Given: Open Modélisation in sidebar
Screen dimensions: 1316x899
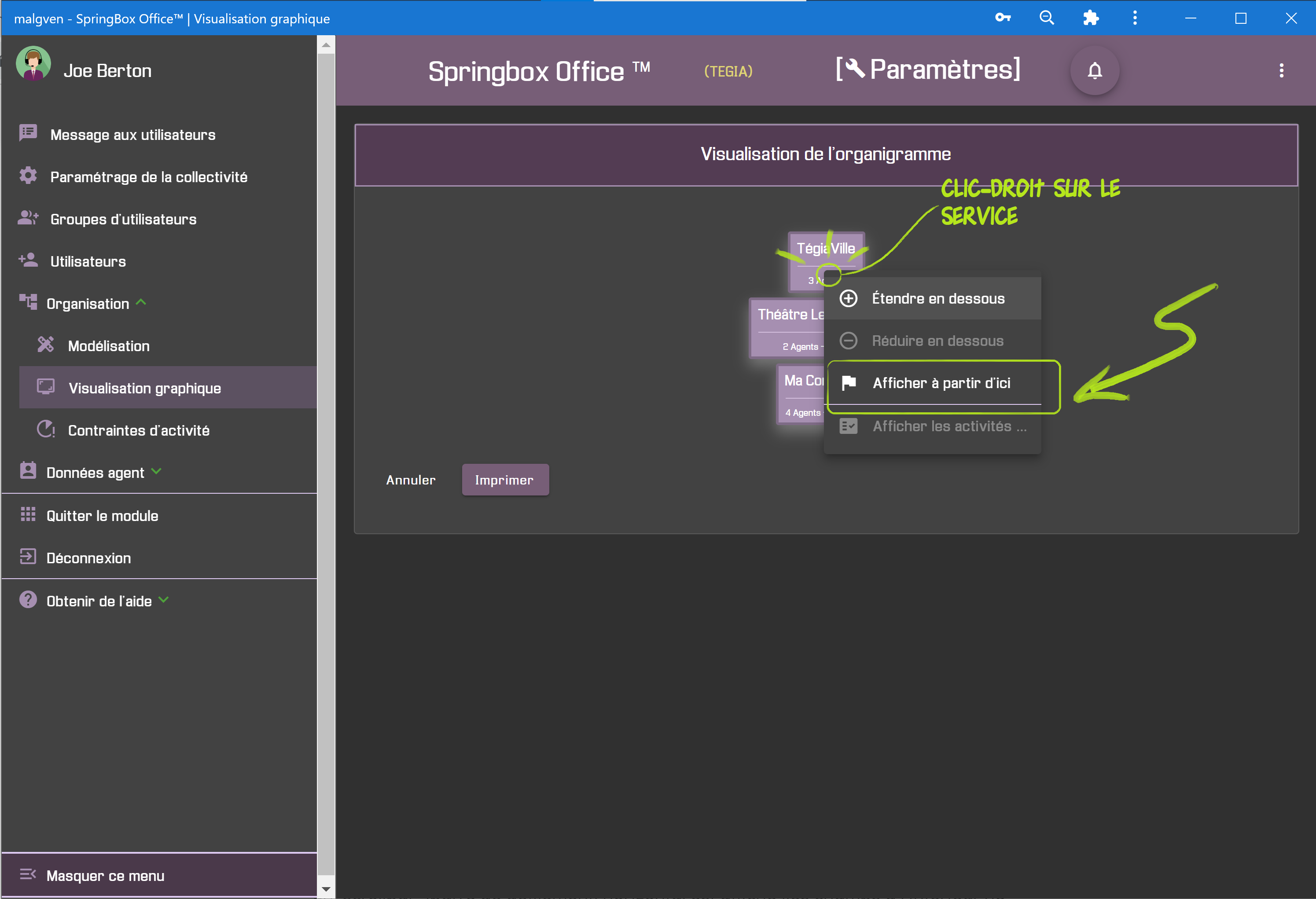Looking at the screenshot, I should point(168,345).
